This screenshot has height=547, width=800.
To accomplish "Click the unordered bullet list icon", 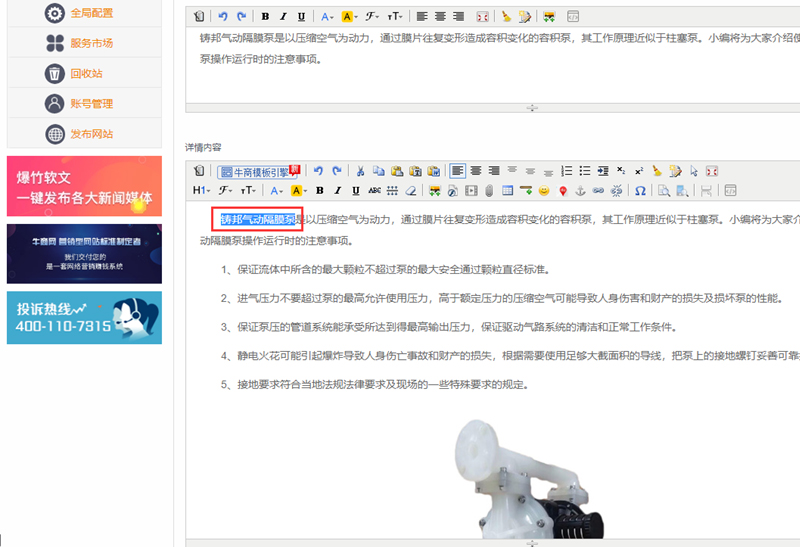I will pyautogui.click(x=585, y=171).
